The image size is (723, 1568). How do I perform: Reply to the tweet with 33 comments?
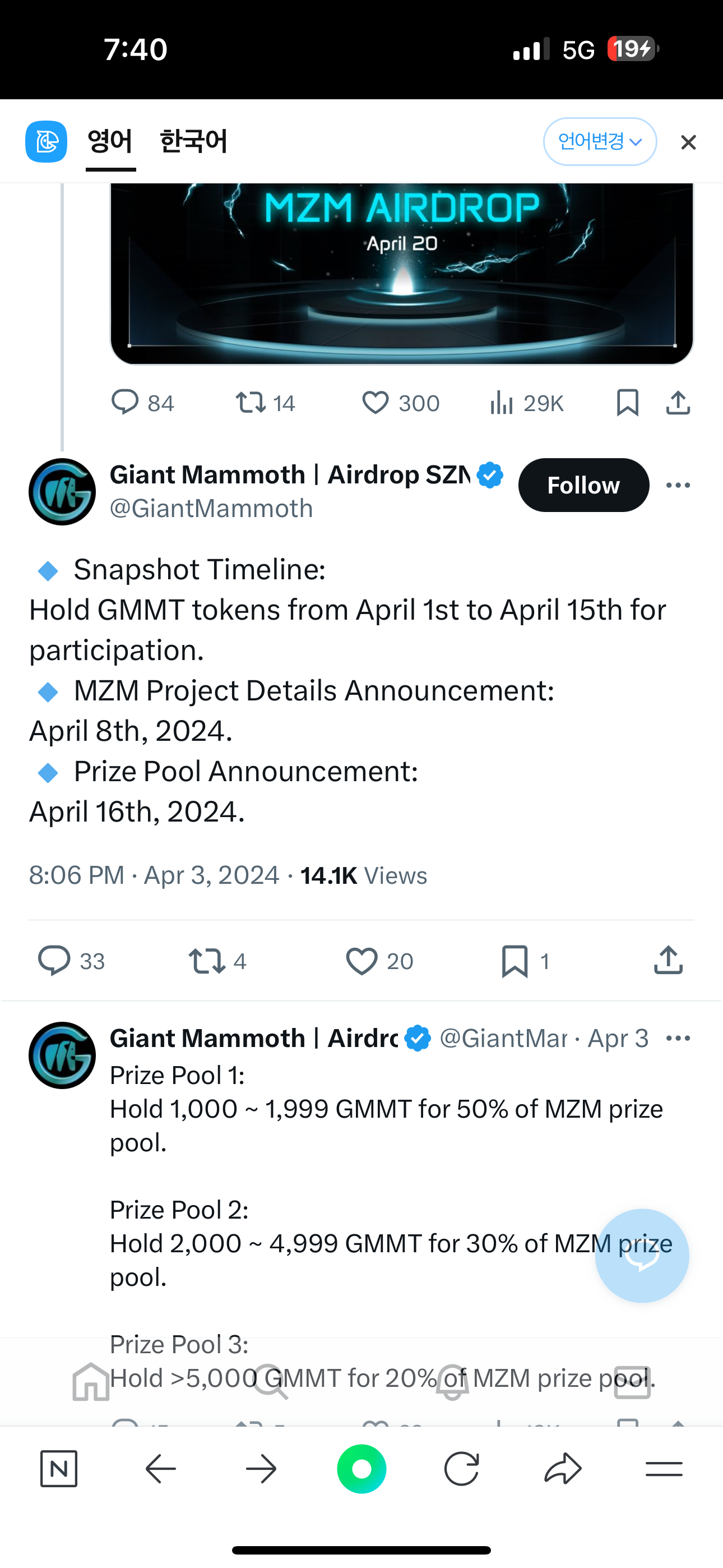54,961
